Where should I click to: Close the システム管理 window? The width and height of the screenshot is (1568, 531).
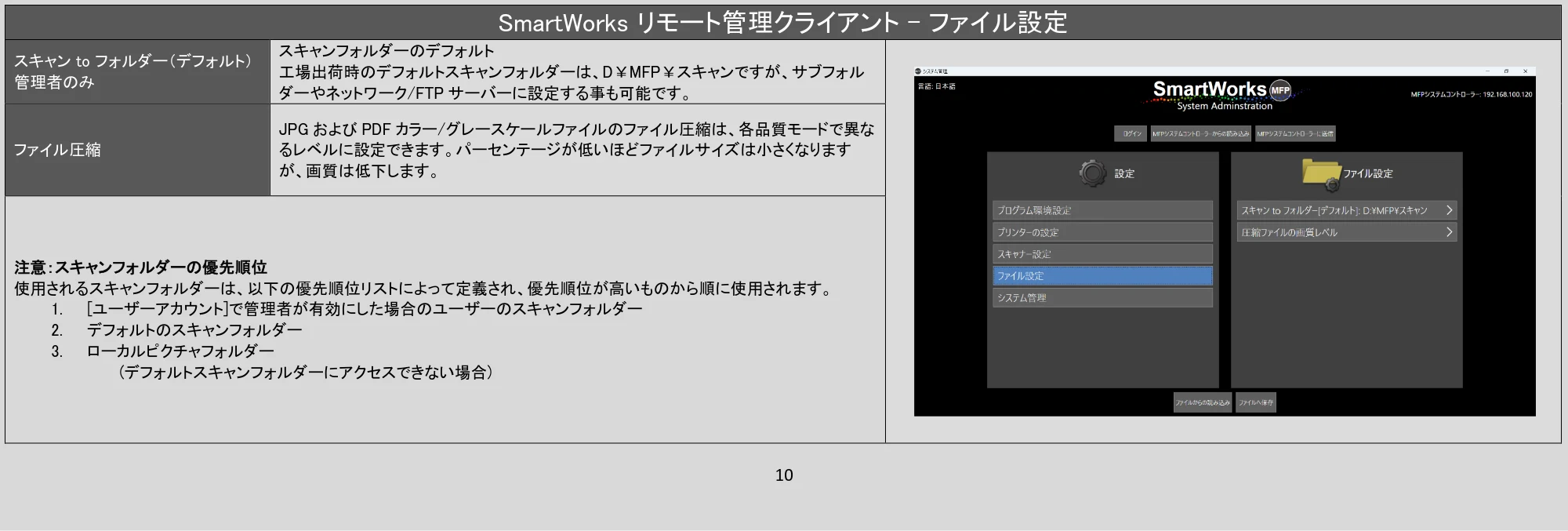[1525, 71]
